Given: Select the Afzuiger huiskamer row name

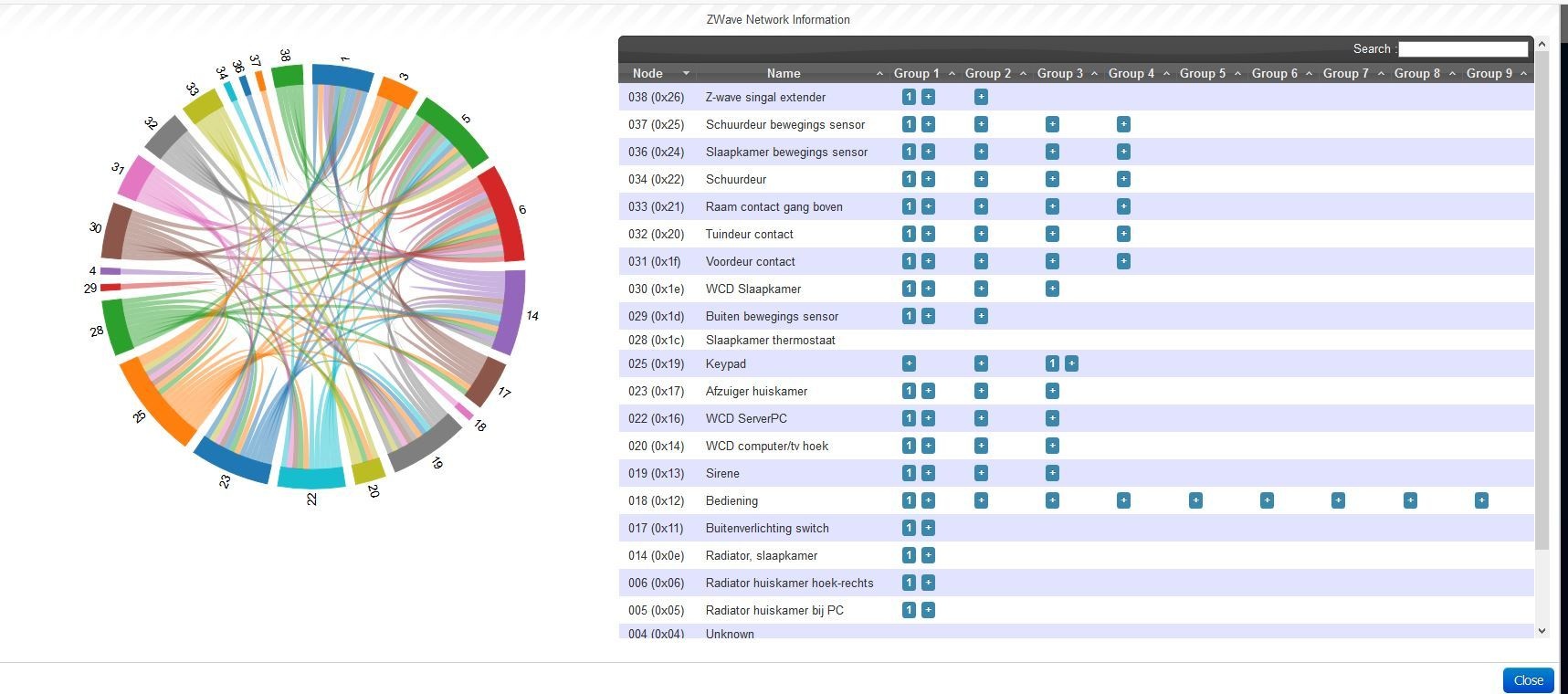Looking at the screenshot, I should (756, 391).
